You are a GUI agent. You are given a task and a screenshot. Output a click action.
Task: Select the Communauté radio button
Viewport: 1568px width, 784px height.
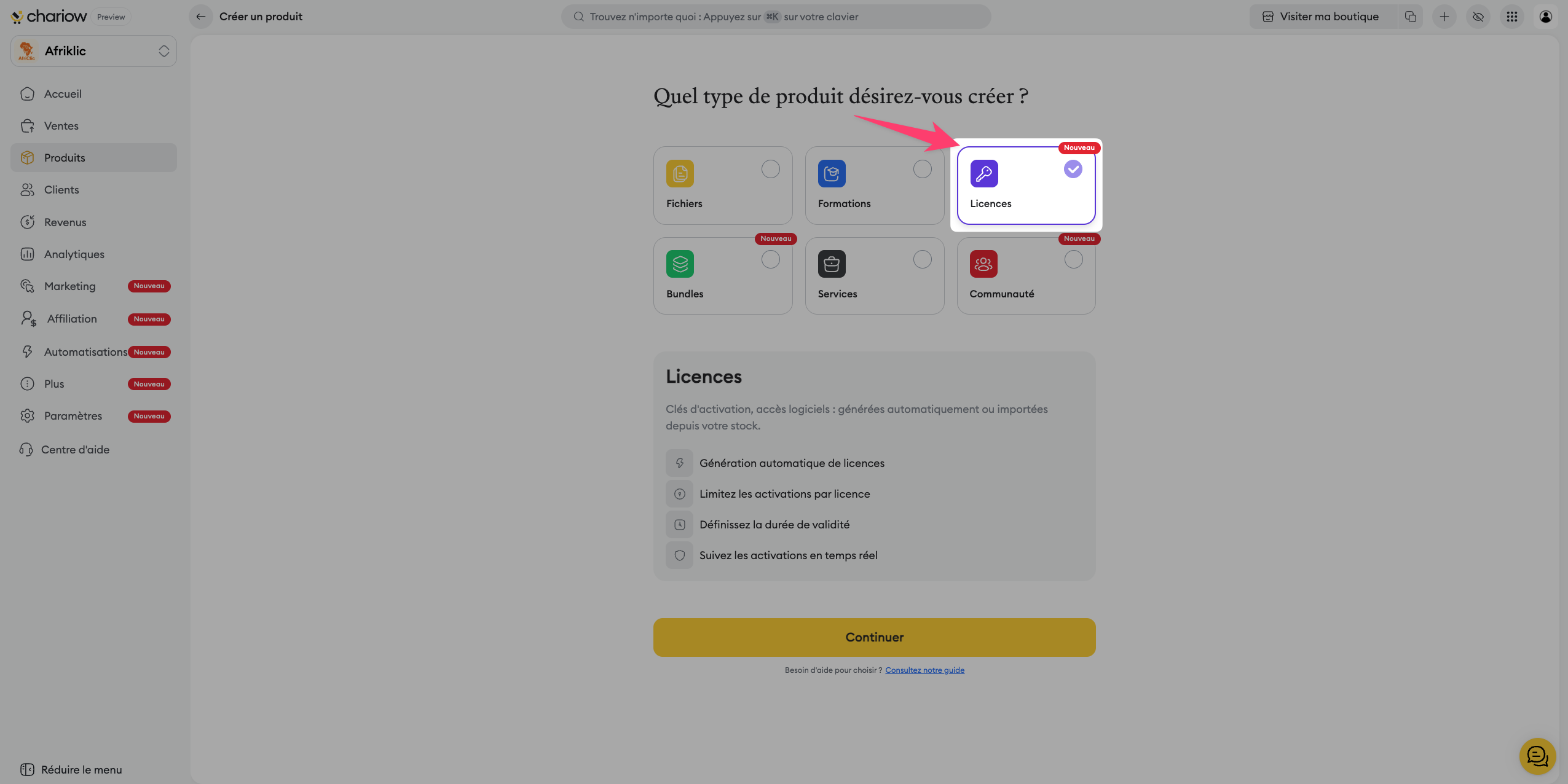pos(1073,260)
